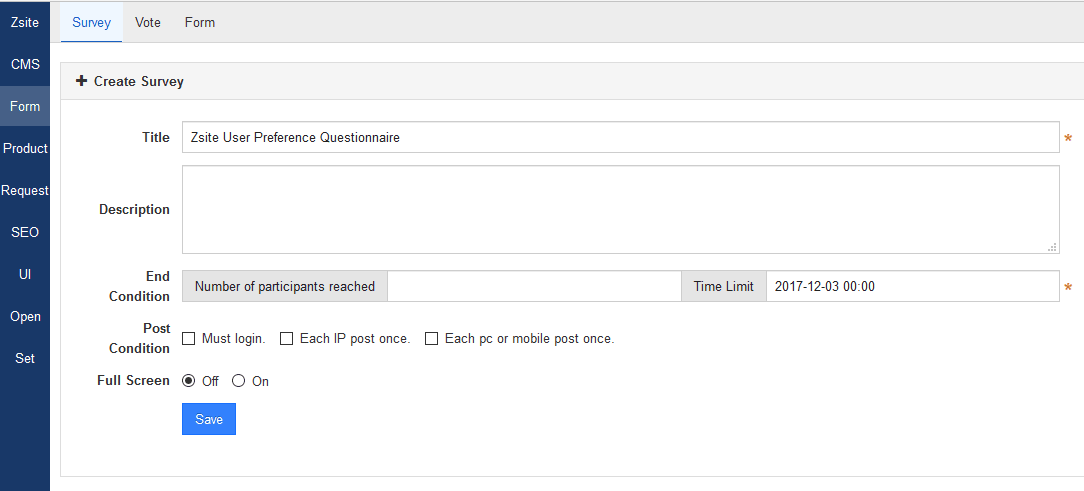Screen dimensions: 1084x491
Task: Click the Create Survey heading text
Action: click(x=139, y=82)
